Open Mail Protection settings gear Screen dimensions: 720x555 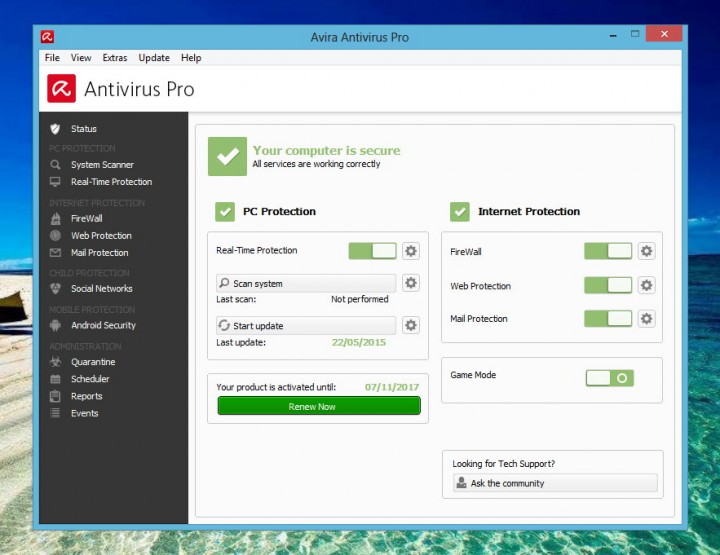[647, 319]
